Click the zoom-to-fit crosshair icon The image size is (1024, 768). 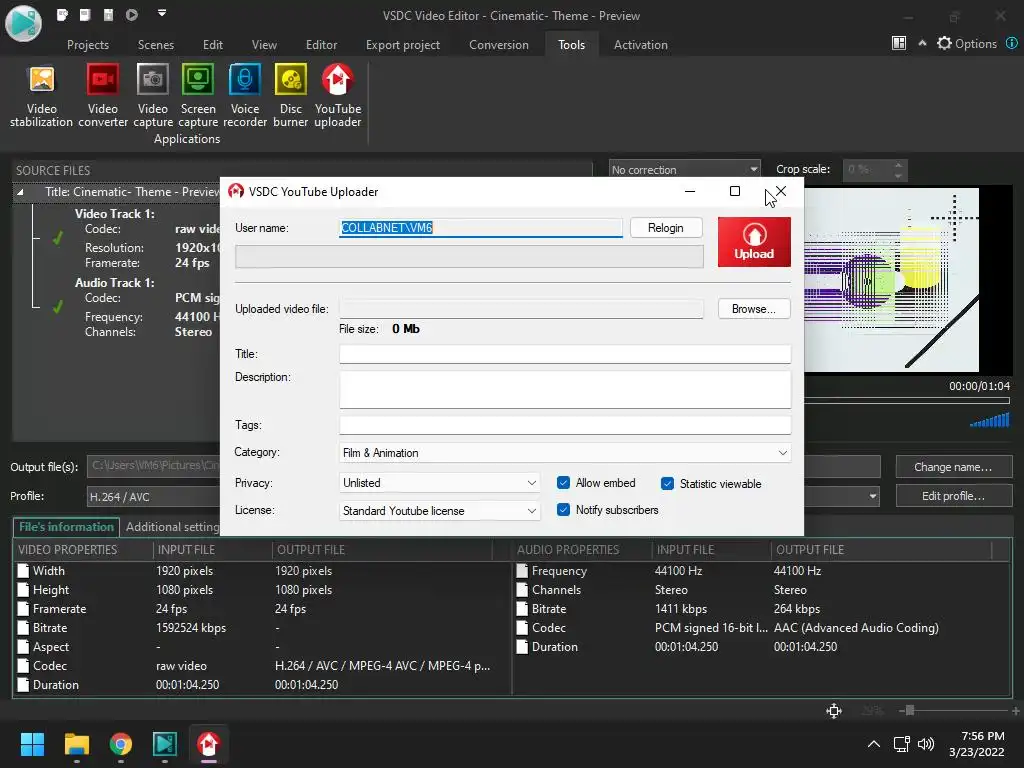[834, 711]
